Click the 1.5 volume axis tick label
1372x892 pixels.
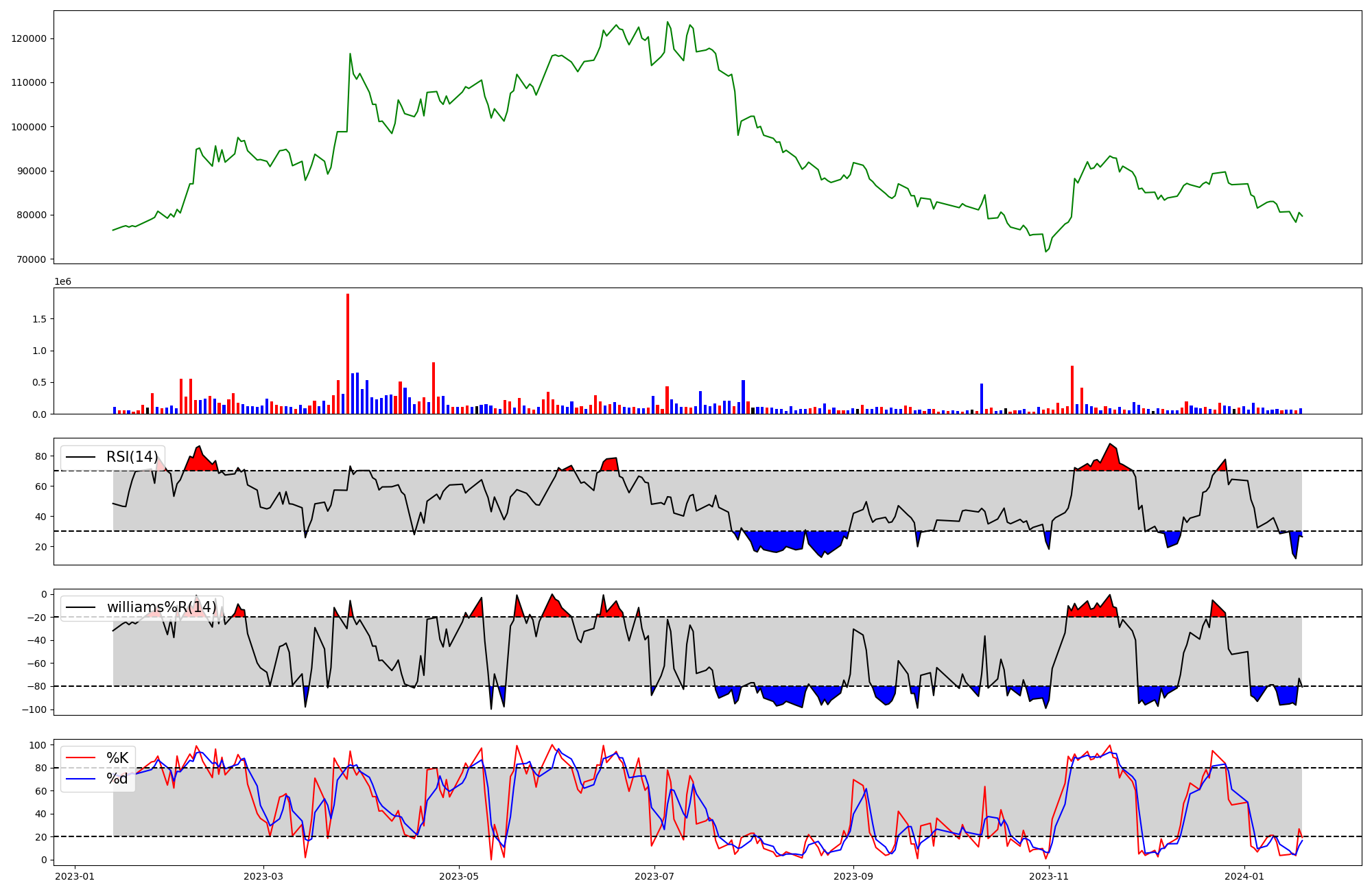[x=39, y=319]
